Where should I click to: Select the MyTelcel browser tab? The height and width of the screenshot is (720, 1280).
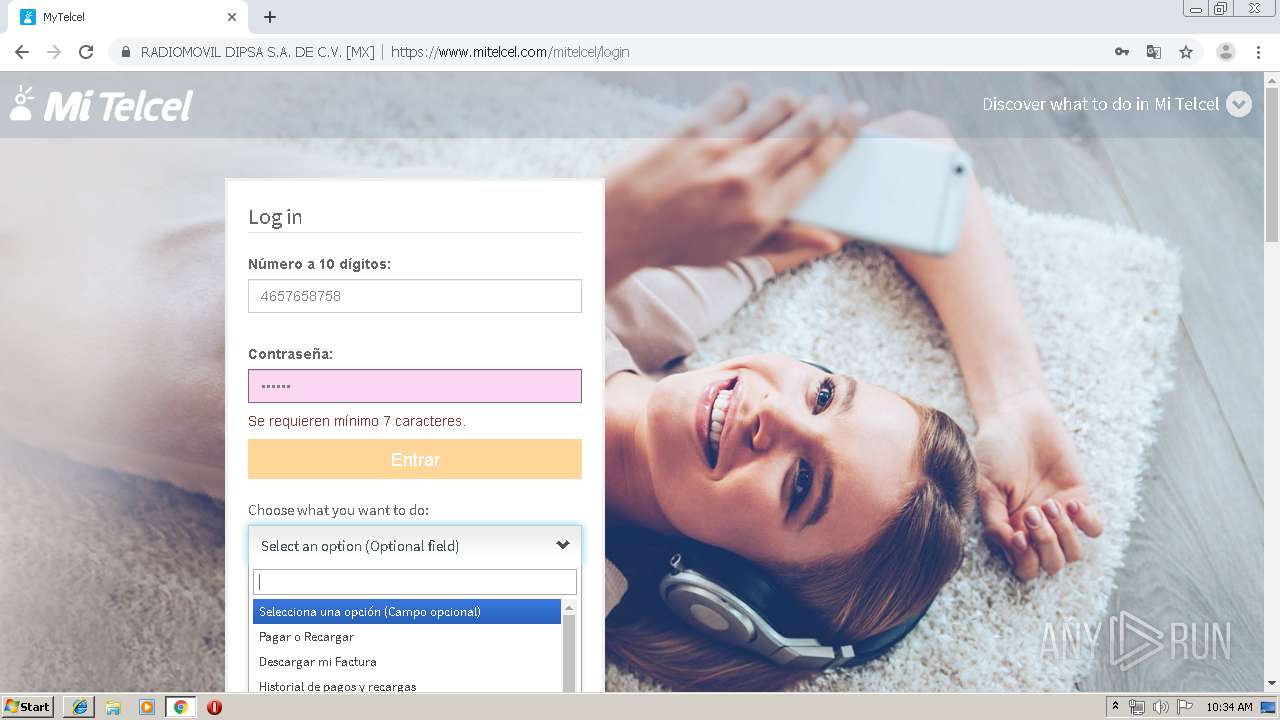pyautogui.click(x=127, y=17)
